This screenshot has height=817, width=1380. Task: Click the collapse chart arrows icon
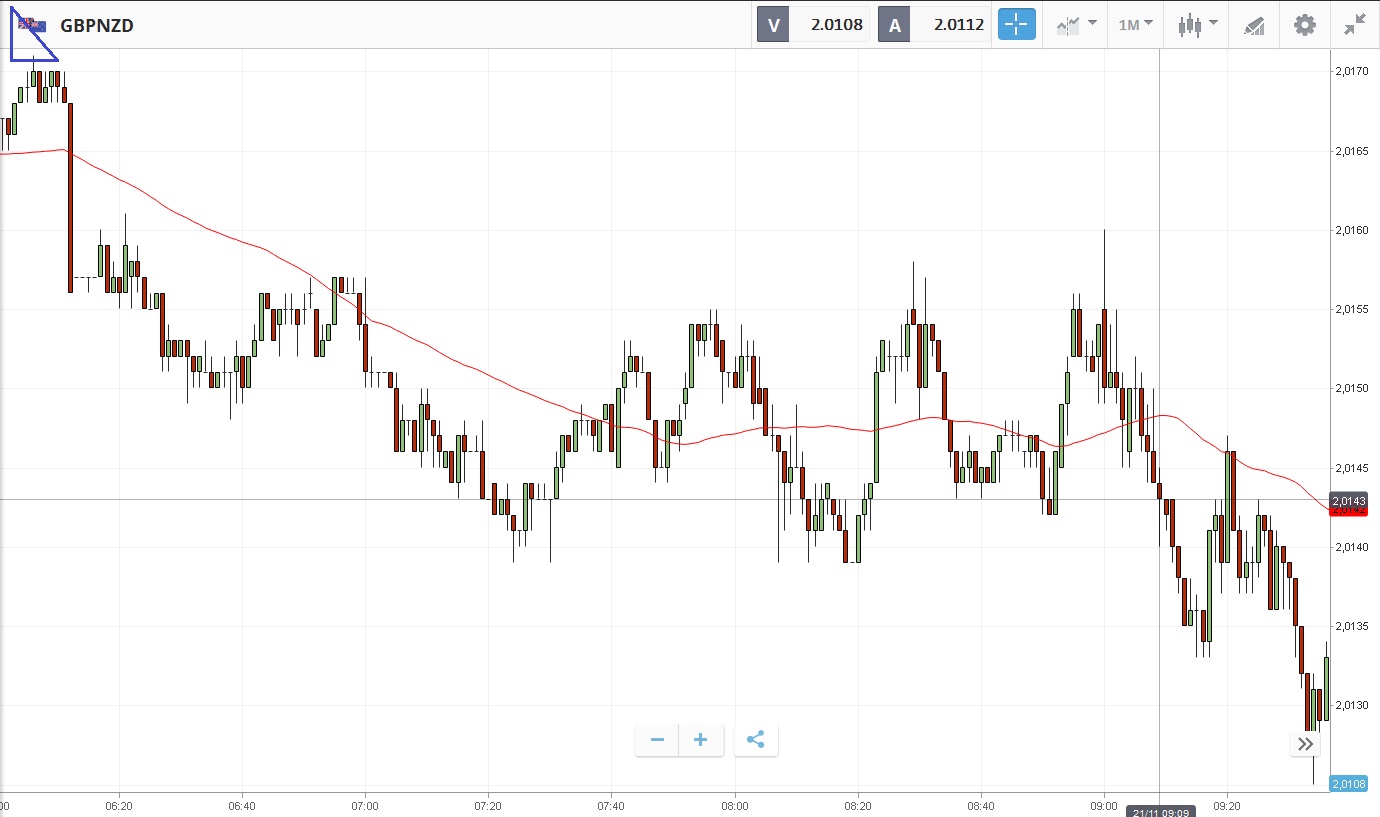1355,25
